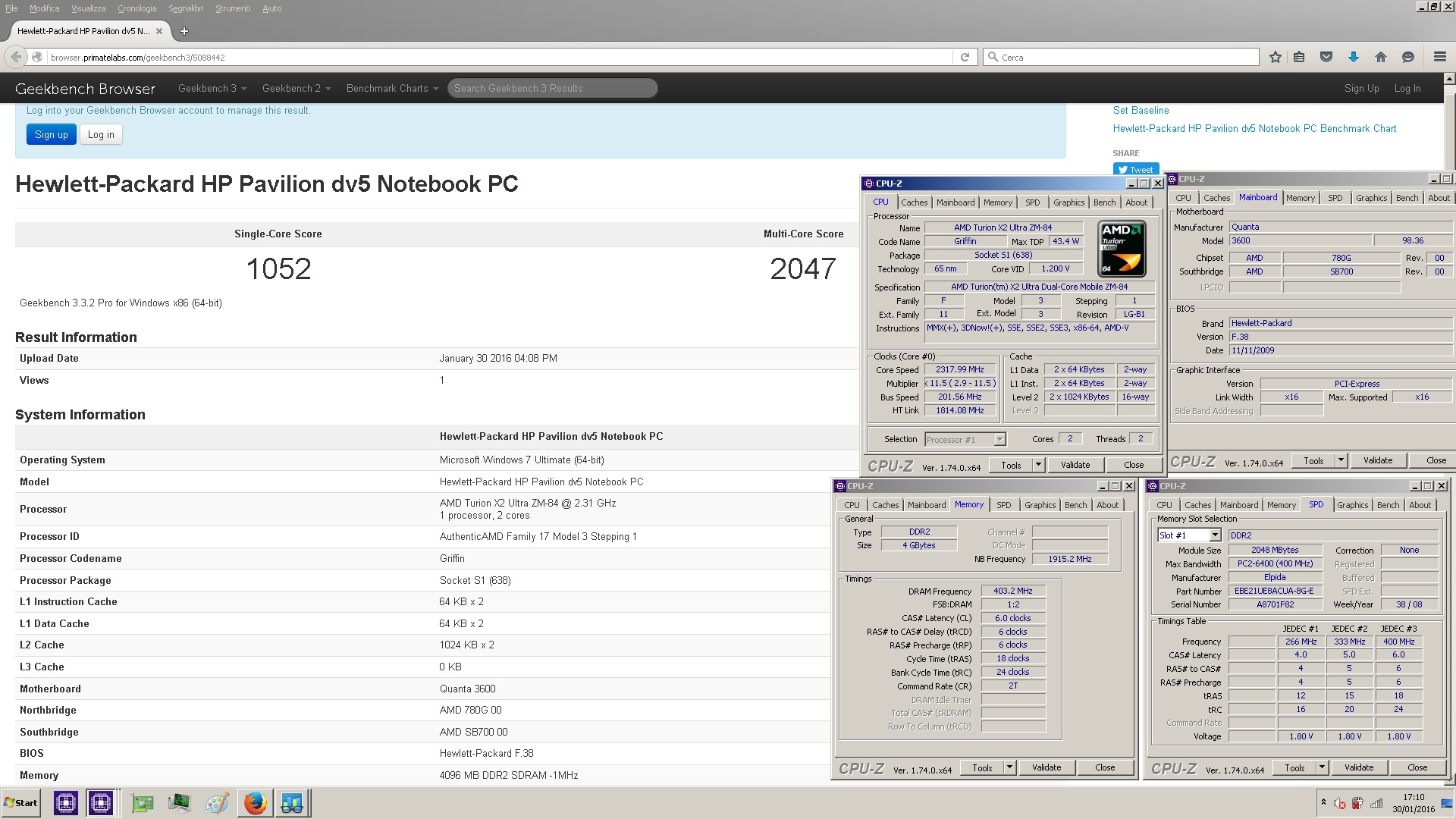Open Tools dropdown arrow in CPU-Z CPU window
Viewport: 1456px width, 819px height.
[x=1038, y=465]
